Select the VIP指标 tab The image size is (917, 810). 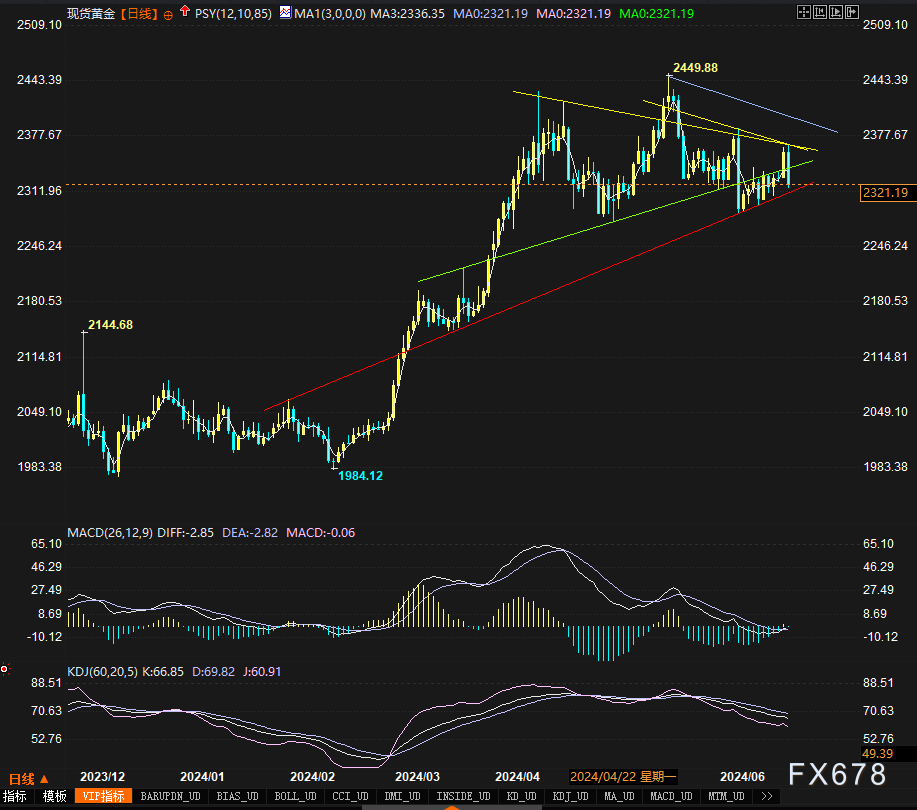click(x=103, y=797)
